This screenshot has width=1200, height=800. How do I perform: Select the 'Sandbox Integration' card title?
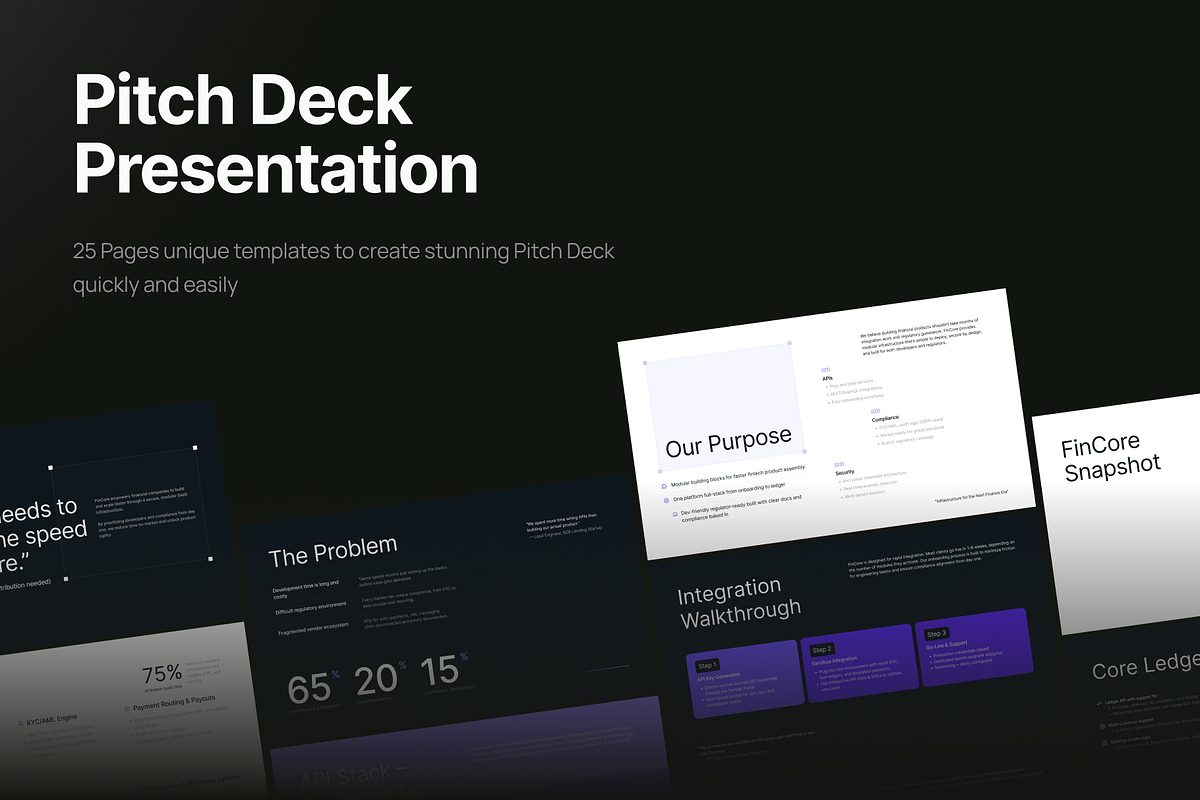click(836, 663)
